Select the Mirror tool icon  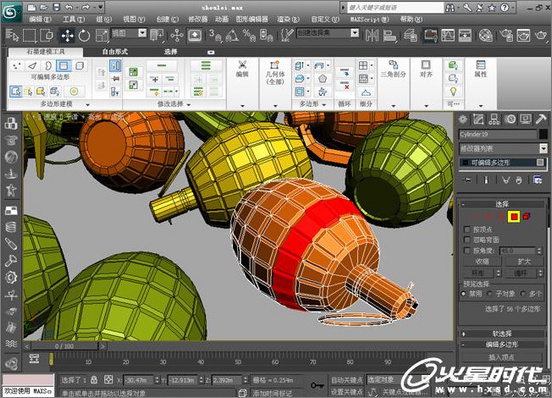pyautogui.click(x=372, y=35)
